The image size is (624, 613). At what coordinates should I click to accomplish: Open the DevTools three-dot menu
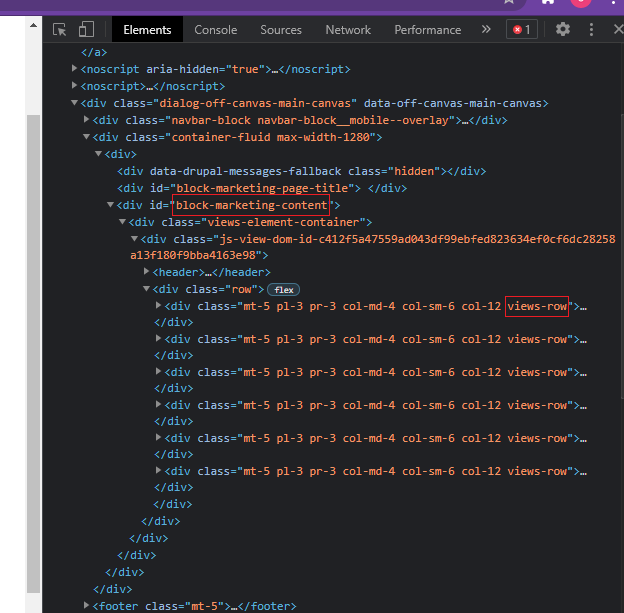pyautogui.click(x=591, y=29)
